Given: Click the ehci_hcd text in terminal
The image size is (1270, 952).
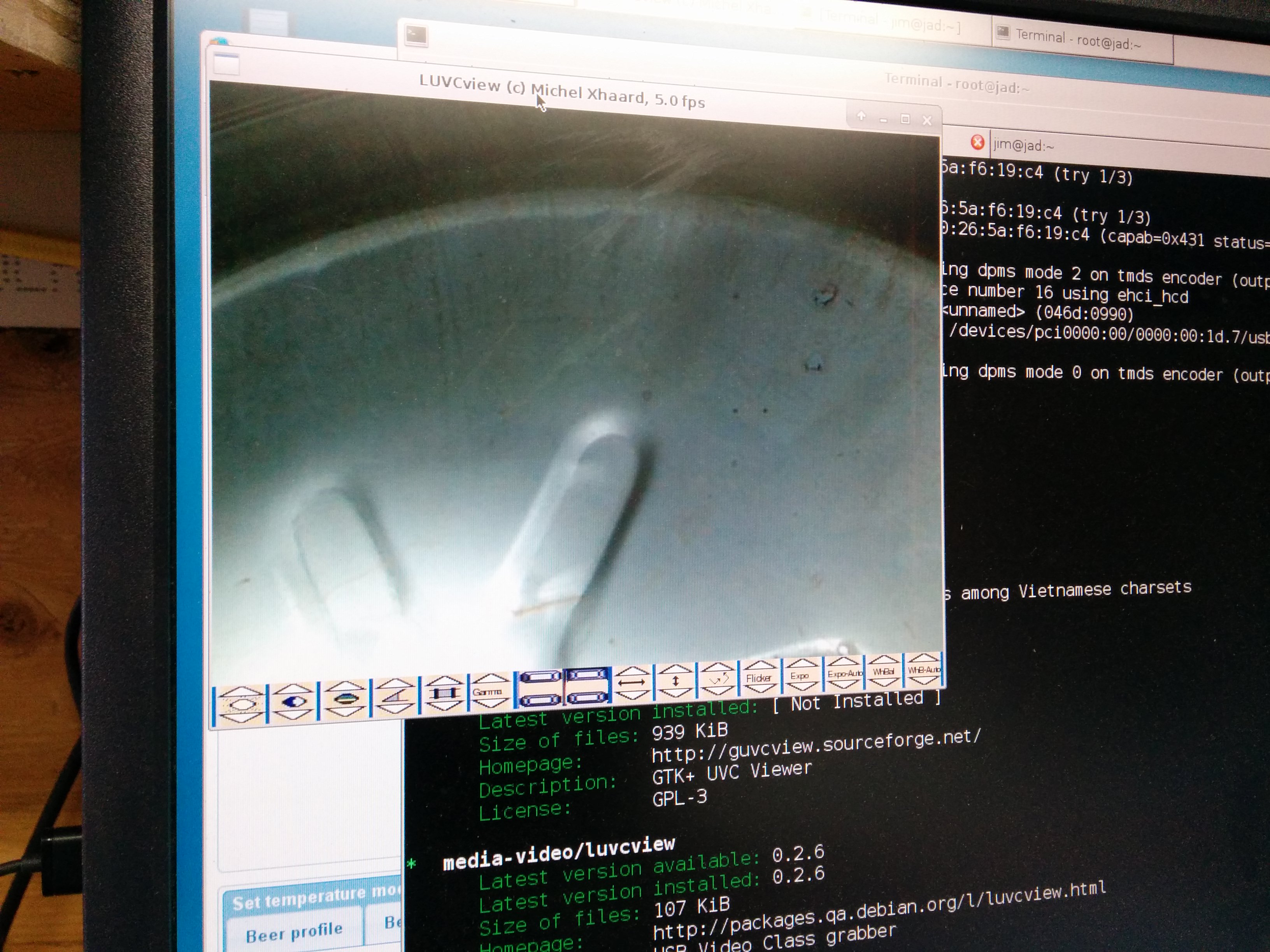Looking at the screenshot, I should pyautogui.click(x=1153, y=296).
